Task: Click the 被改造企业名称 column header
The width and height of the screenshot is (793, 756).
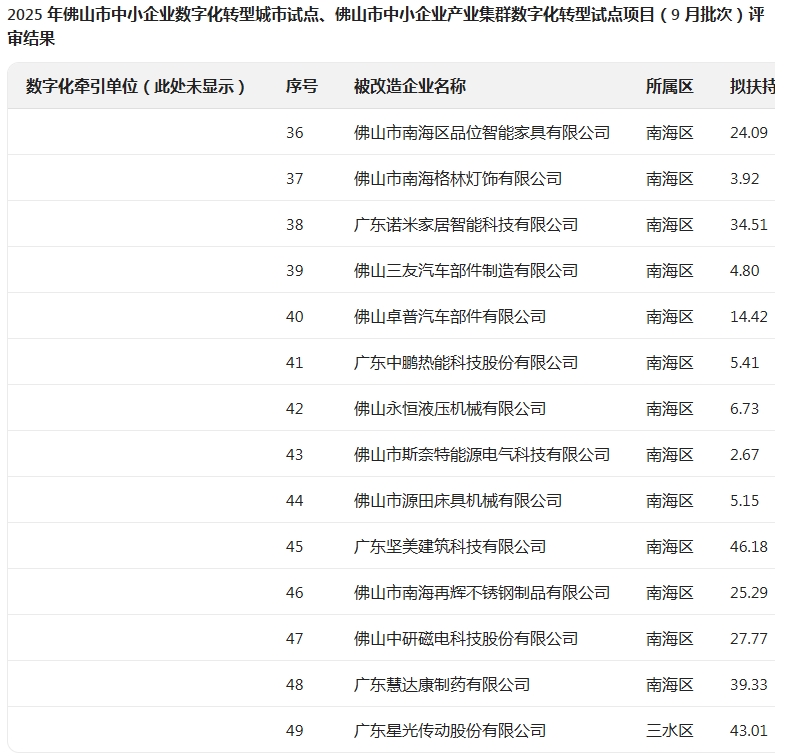Action: [410, 87]
